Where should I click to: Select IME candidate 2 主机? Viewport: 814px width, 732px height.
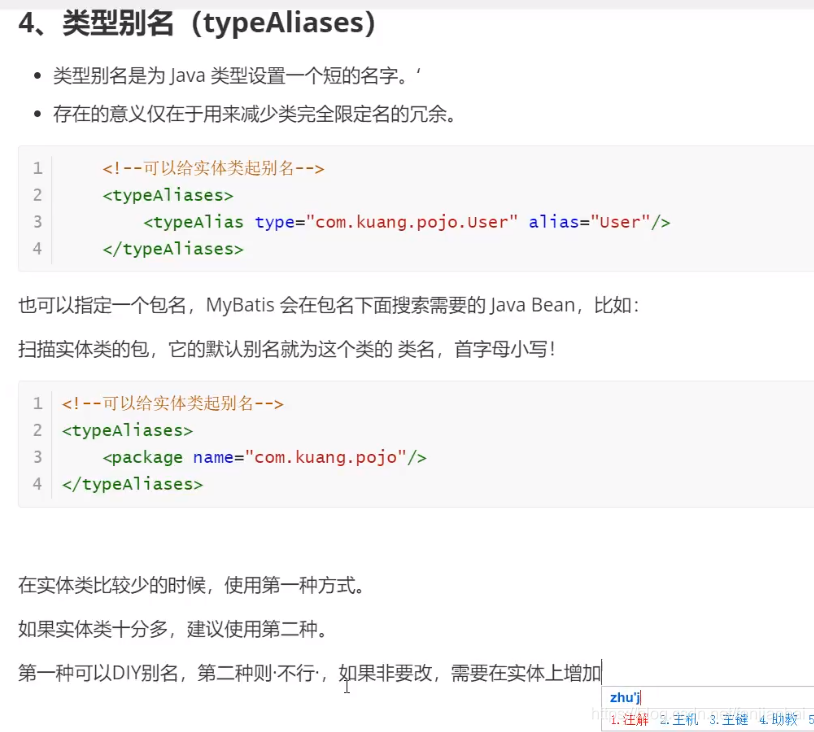(x=679, y=720)
